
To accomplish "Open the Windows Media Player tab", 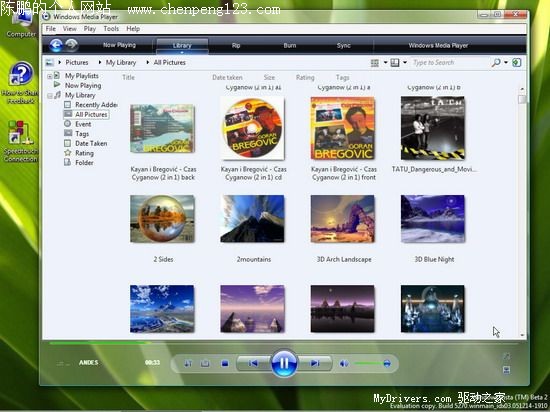I will (438, 46).
